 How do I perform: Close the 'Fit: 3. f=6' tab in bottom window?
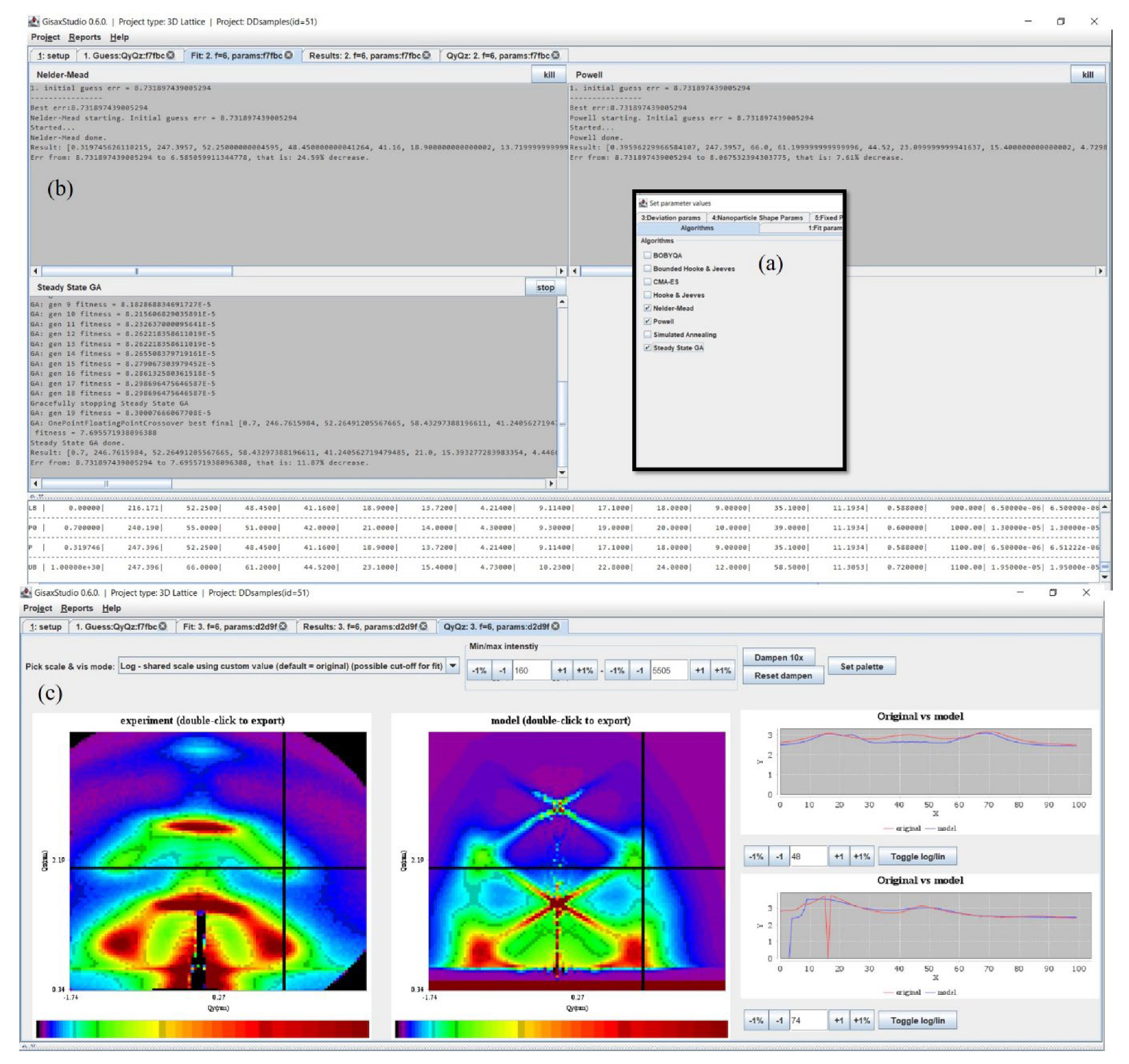pyautogui.click(x=283, y=626)
